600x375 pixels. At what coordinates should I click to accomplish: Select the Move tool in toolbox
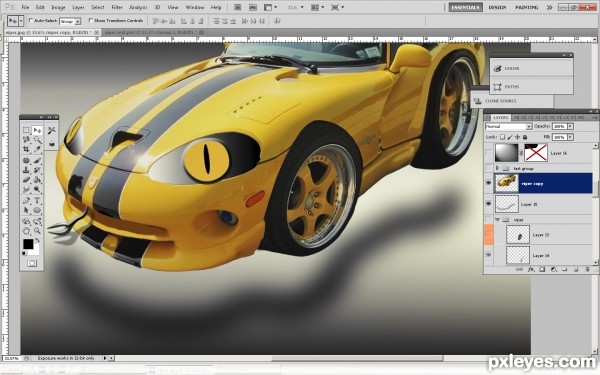click(x=37, y=130)
